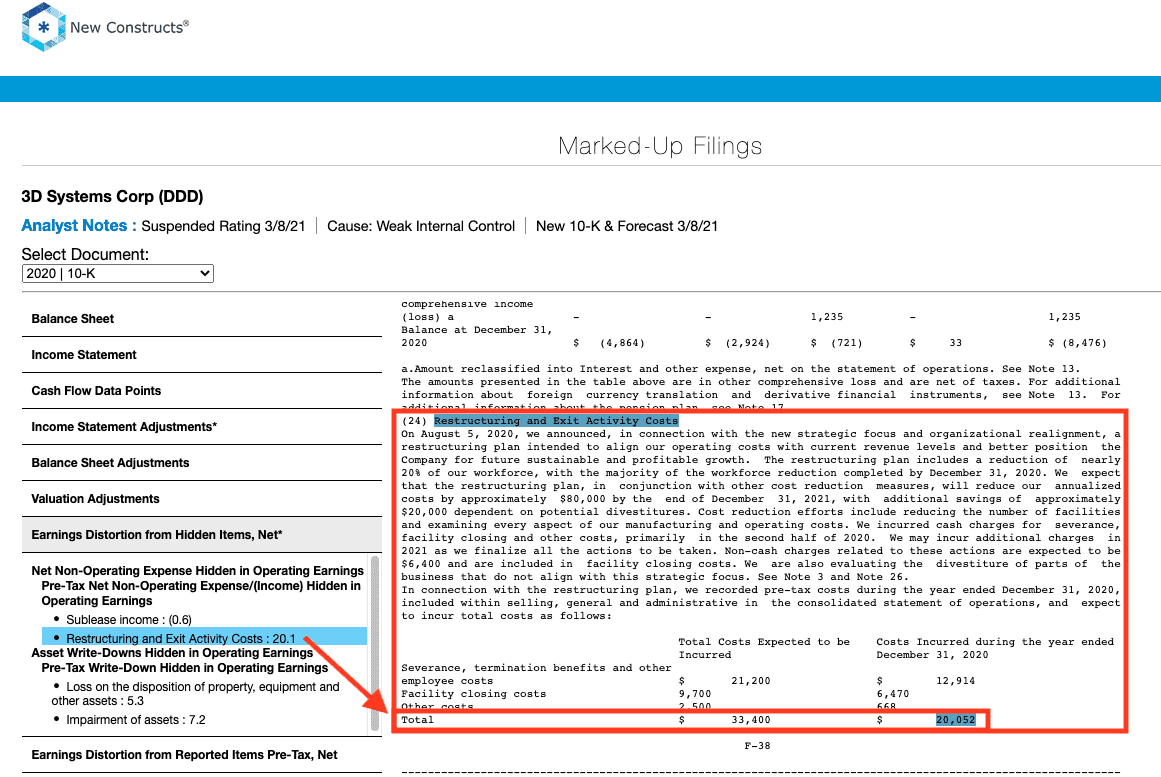1161x777 pixels.
Task: Click New 10-K & Forecast 3/8/21 note
Action: click(x=626, y=226)
